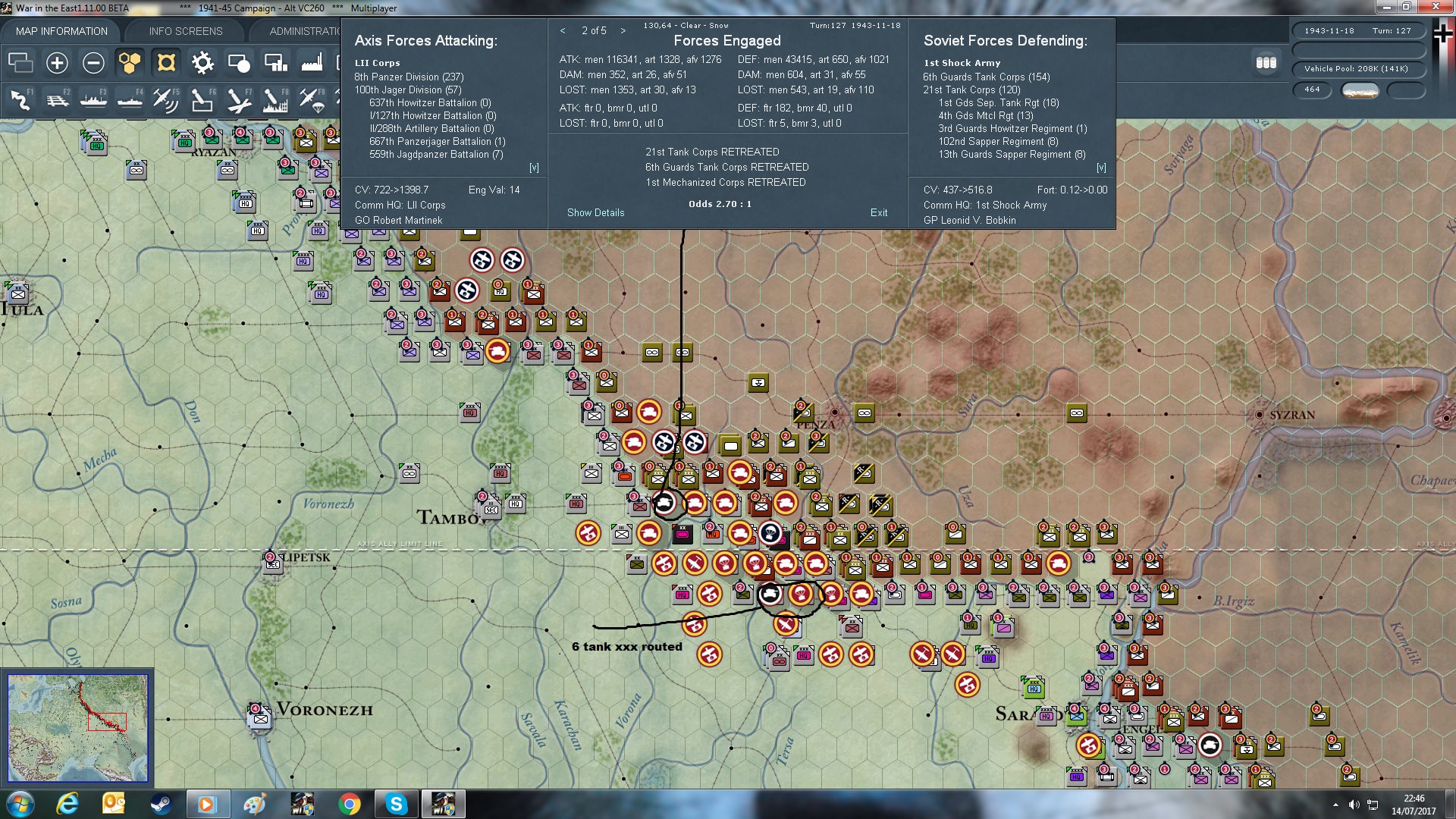Expand the Soviet defenders unit list
Image resolution: width=1456 pixels, height=819 pixels.
pyautogui.click(x=1101, y=168)
